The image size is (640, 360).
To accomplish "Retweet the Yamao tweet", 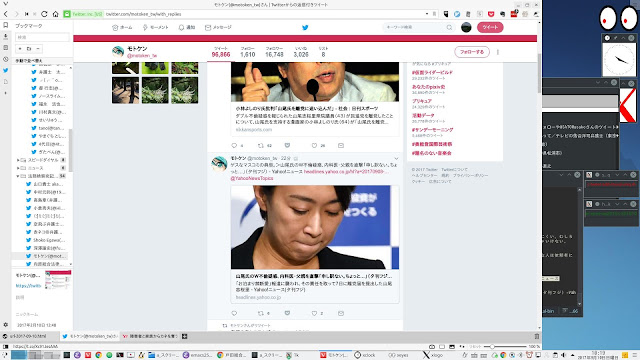I will pos(261,313).
